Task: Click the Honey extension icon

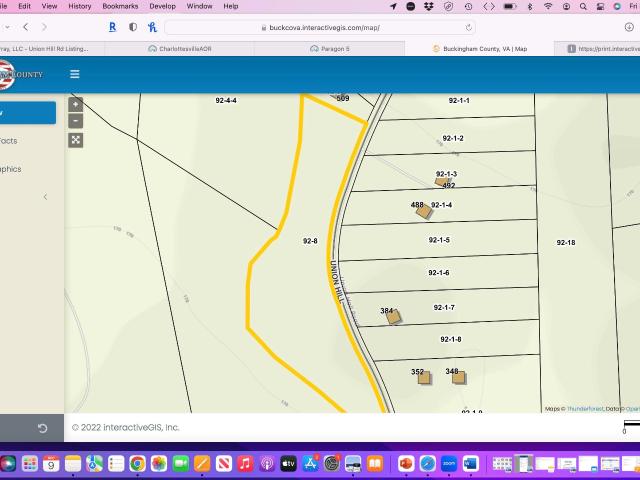Action: click(x=153, y=27)
